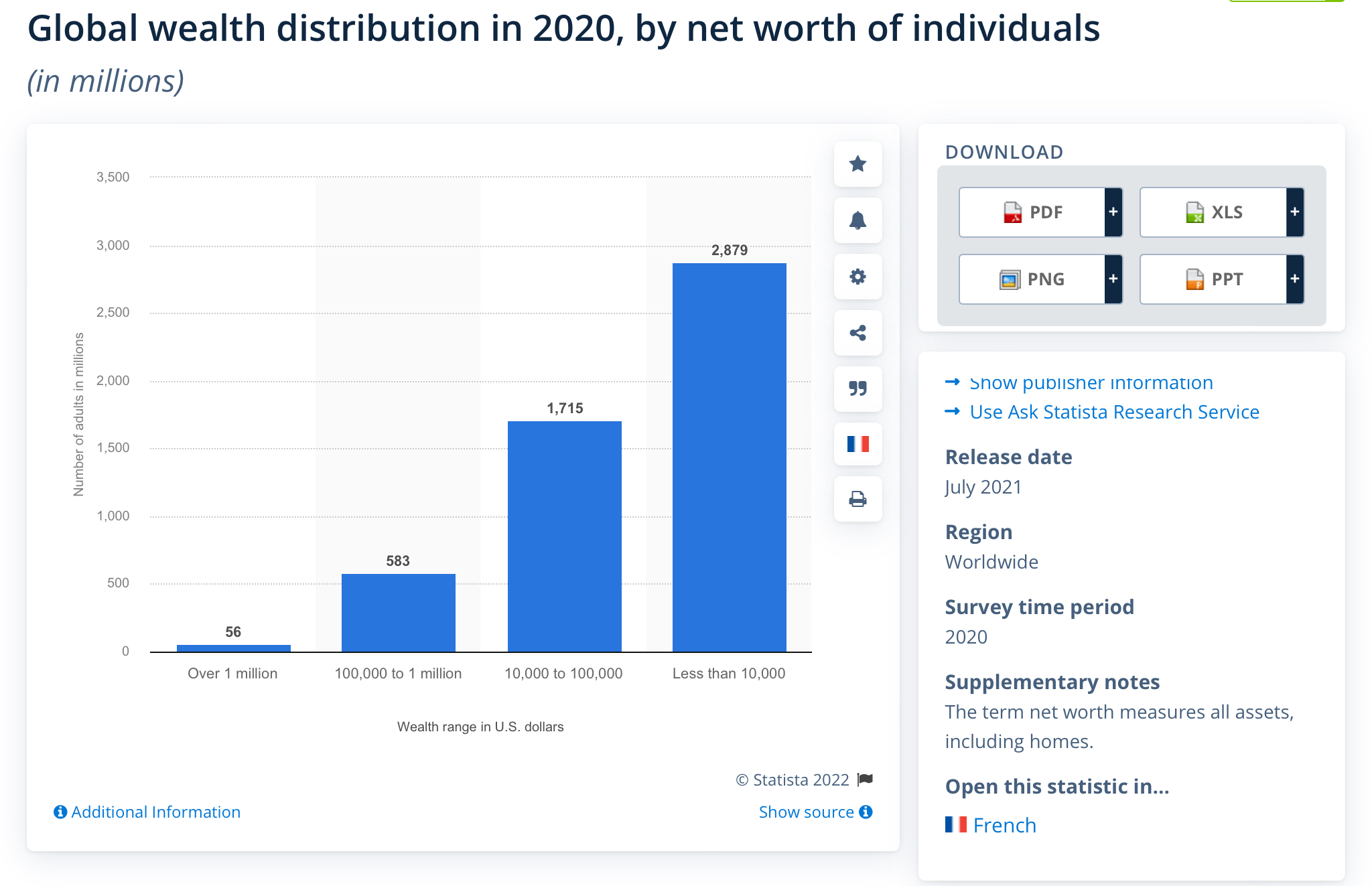
Task: Click the © Statista 2022 text
Action: (793, 780)
